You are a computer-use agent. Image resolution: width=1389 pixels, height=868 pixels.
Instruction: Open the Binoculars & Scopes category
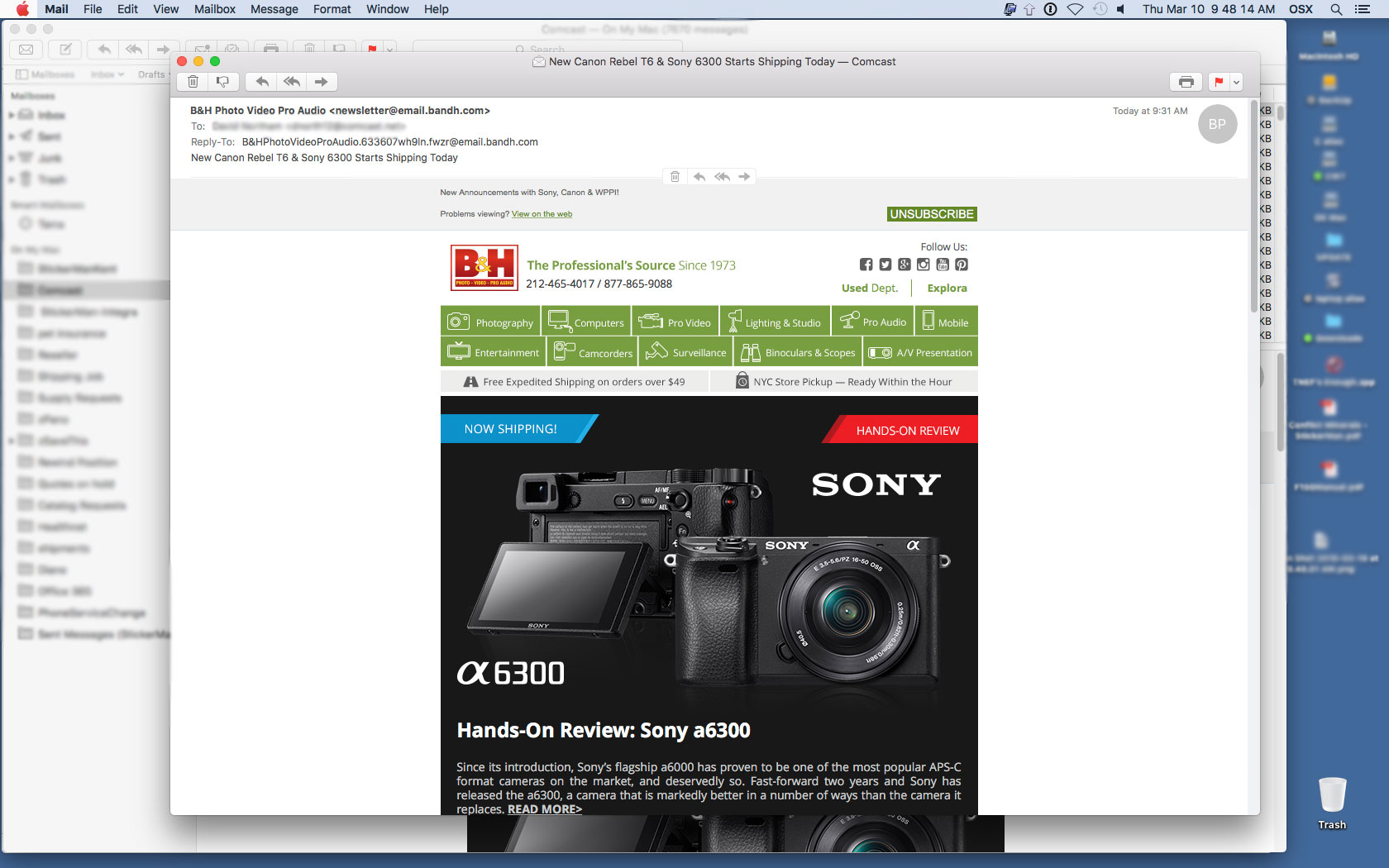pos(799,352)
